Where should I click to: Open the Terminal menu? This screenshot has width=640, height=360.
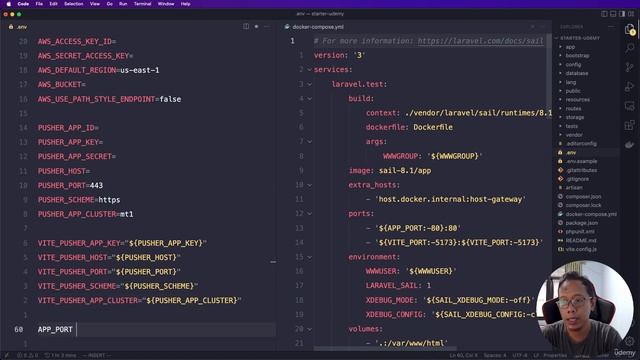coord(142,4)
